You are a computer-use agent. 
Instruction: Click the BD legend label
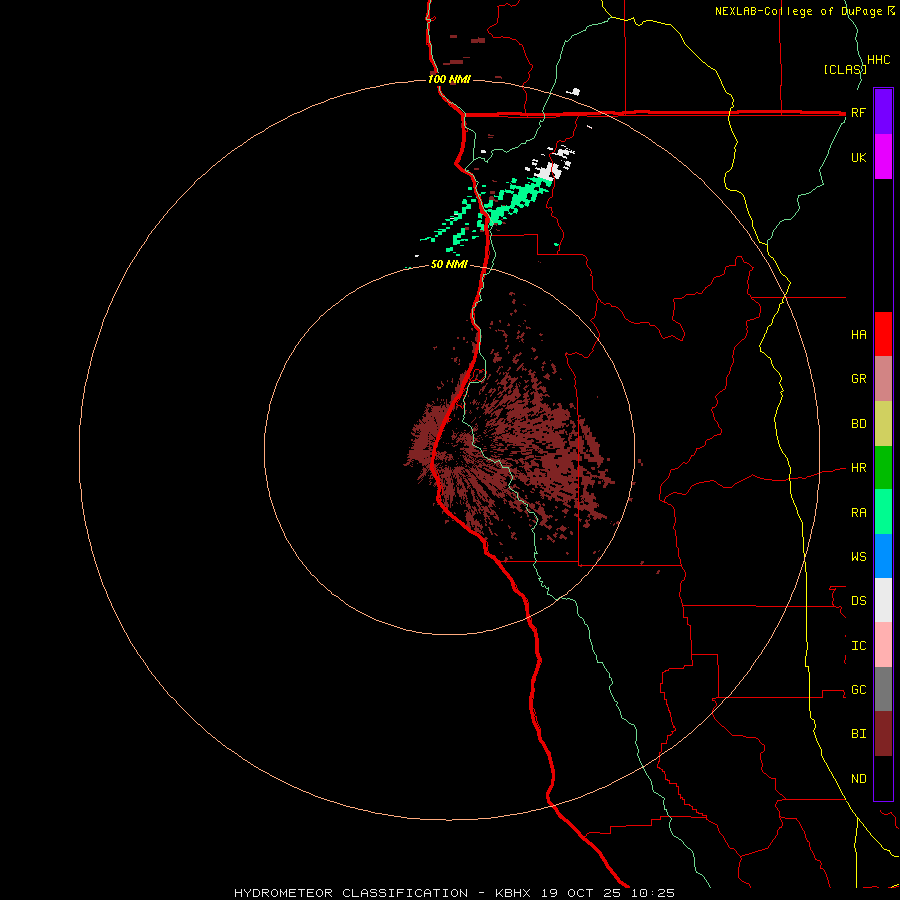[x=858, y=424]
